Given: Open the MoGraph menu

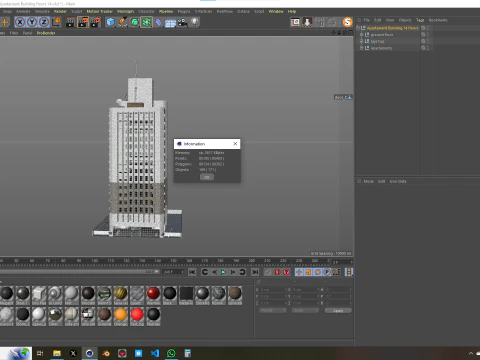Looking at the screenshot, I should 125,11.
